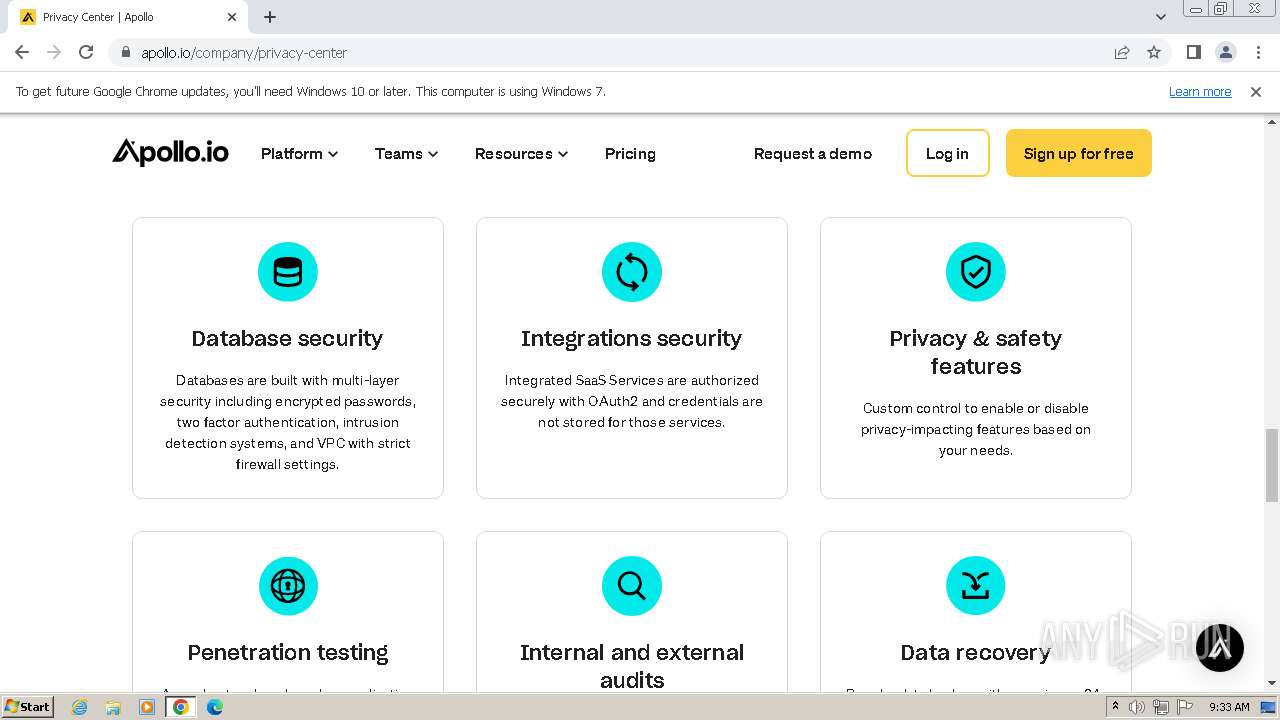Click the taskbar clock 9:33 AM
Viewport: 1280px width, 720px height.
click(x=1229, y=707)
